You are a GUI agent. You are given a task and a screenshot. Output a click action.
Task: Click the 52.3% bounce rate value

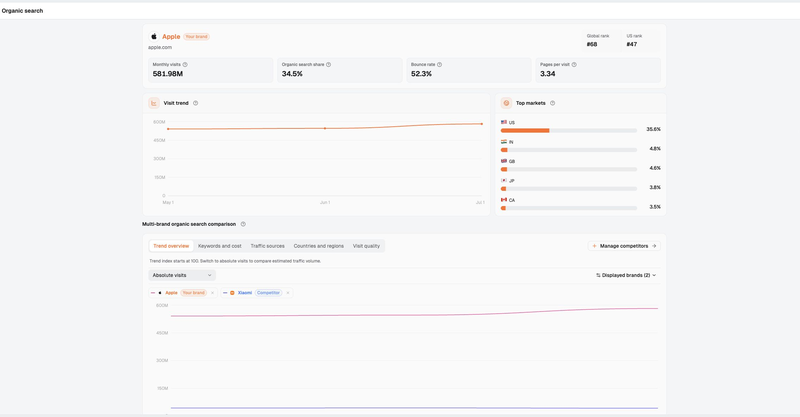coord(421,74)
